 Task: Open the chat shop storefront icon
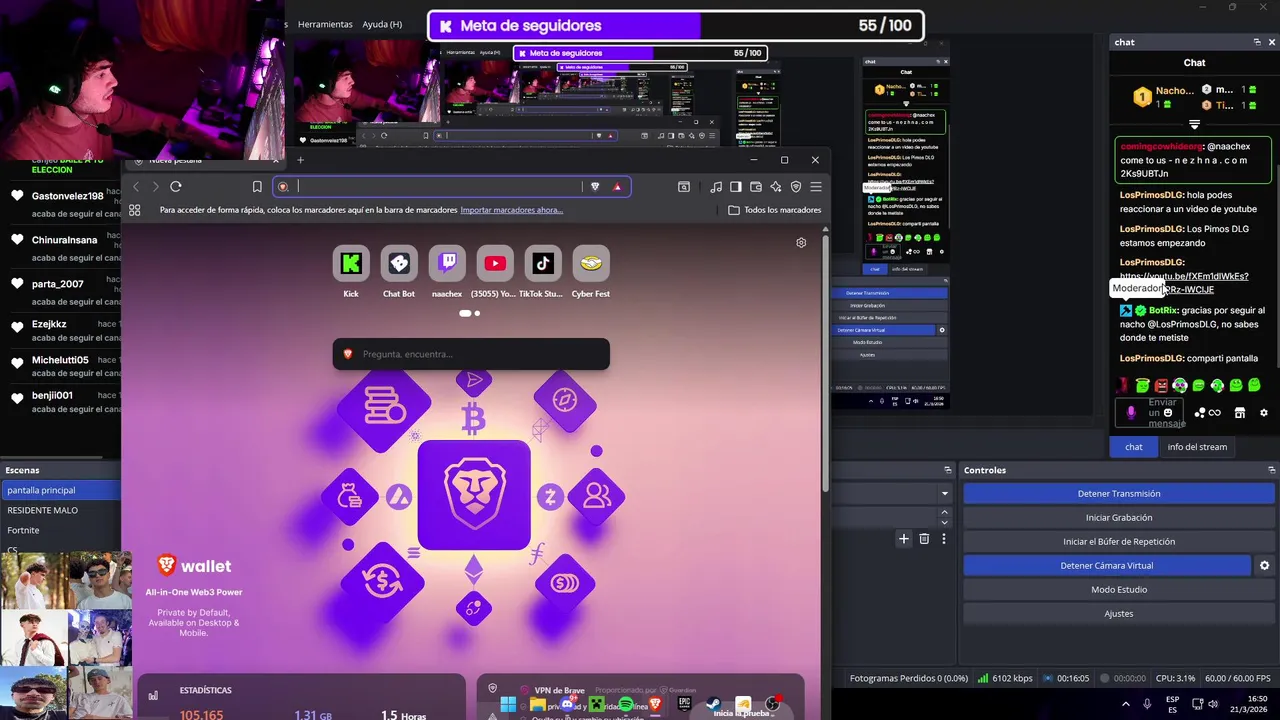[1240, 413]
